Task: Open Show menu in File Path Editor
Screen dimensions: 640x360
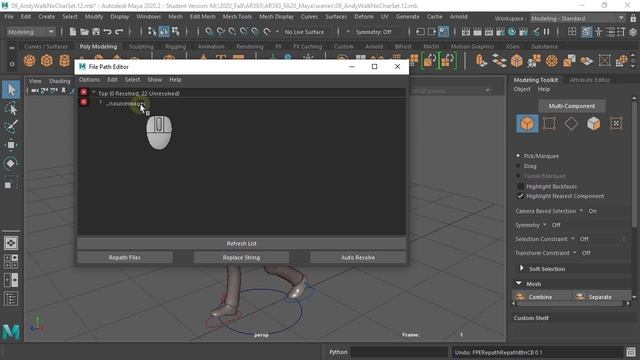Action: coord(154,80)
